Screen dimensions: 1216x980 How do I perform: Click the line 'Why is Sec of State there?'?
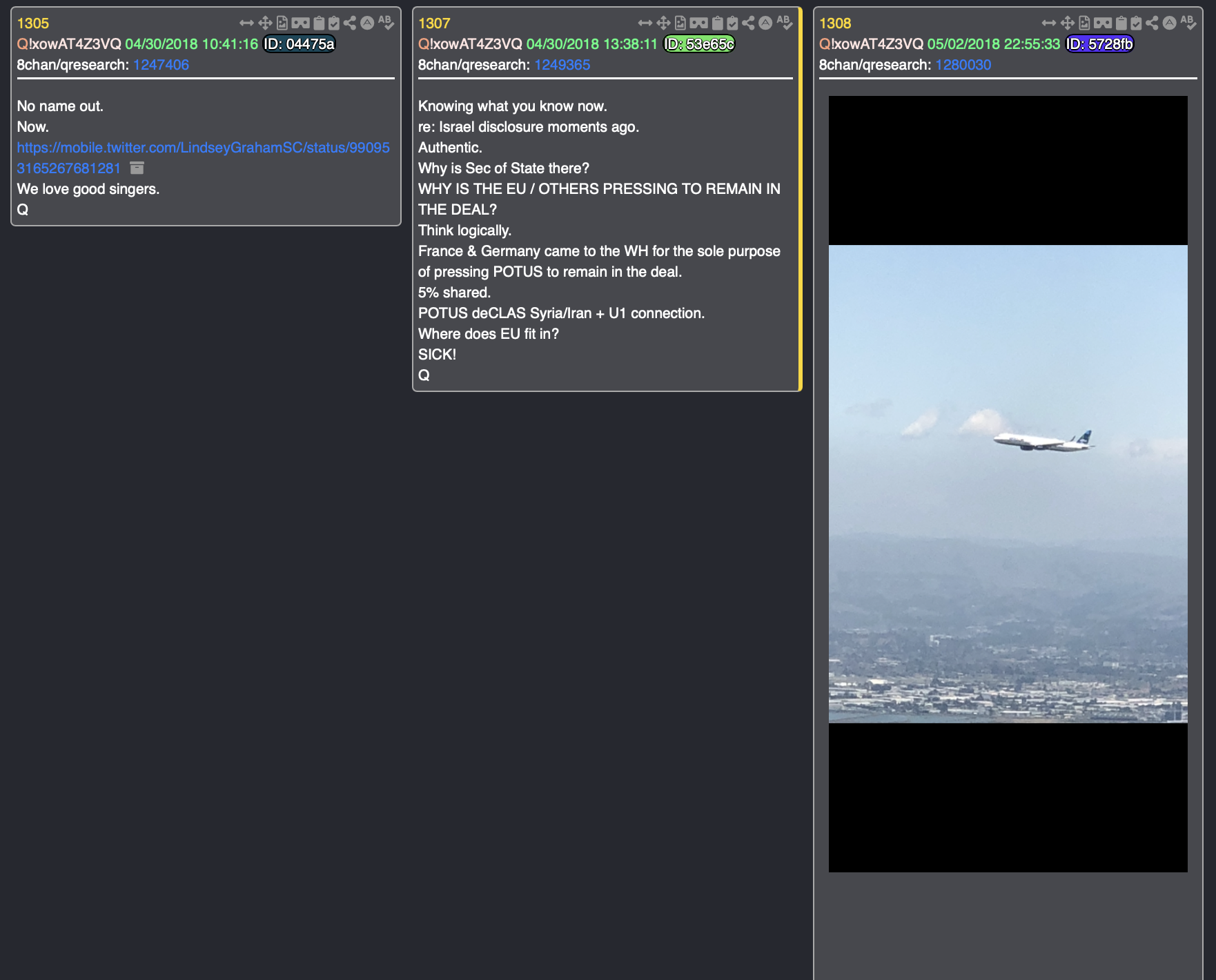(x=504, y=168)
